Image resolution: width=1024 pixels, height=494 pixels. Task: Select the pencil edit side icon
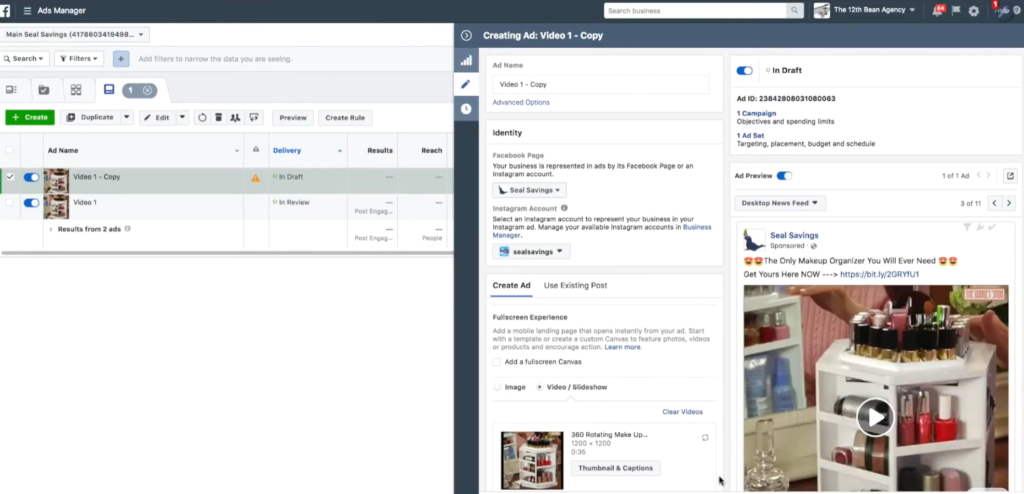(x=466, y=84)
